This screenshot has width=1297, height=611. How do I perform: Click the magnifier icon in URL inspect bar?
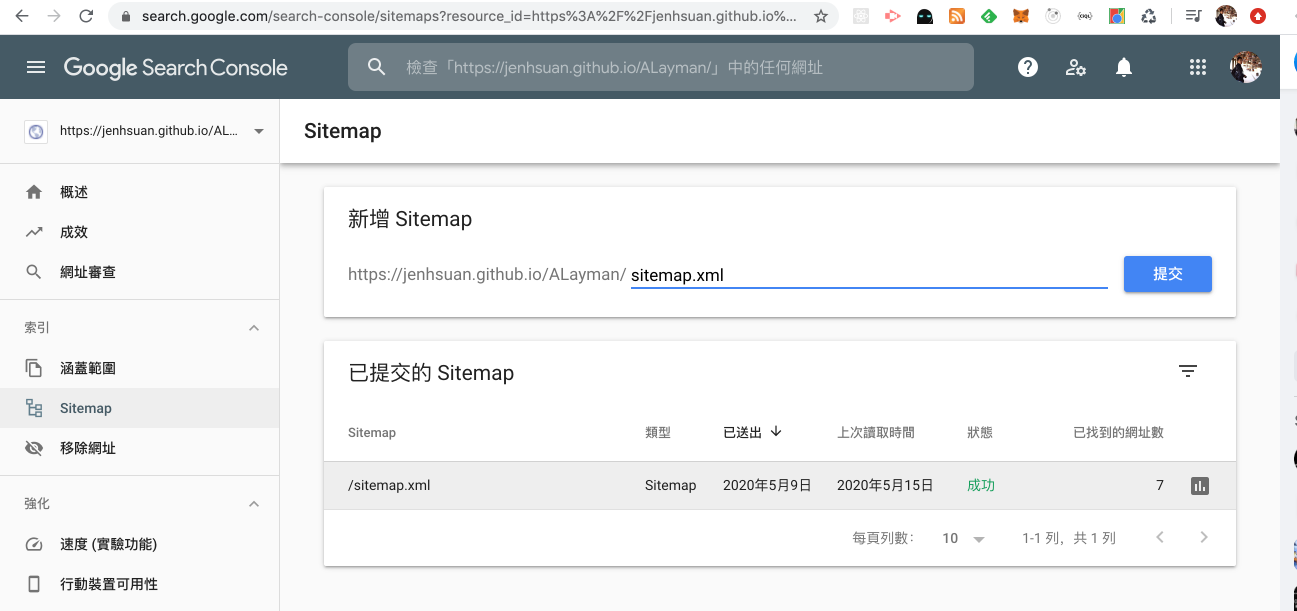coord(377,67)
